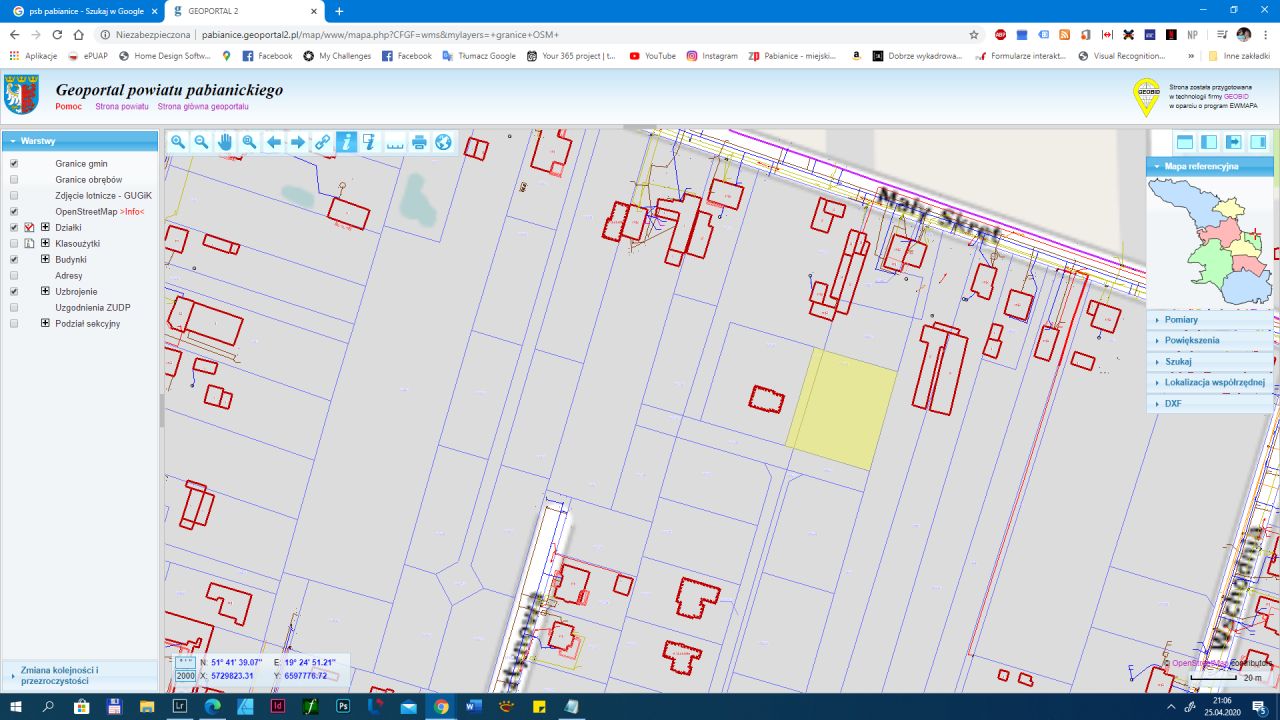The image size is (1280, 720).
Task: Select the zoom in magnifier tool
Action: (178, 142)
